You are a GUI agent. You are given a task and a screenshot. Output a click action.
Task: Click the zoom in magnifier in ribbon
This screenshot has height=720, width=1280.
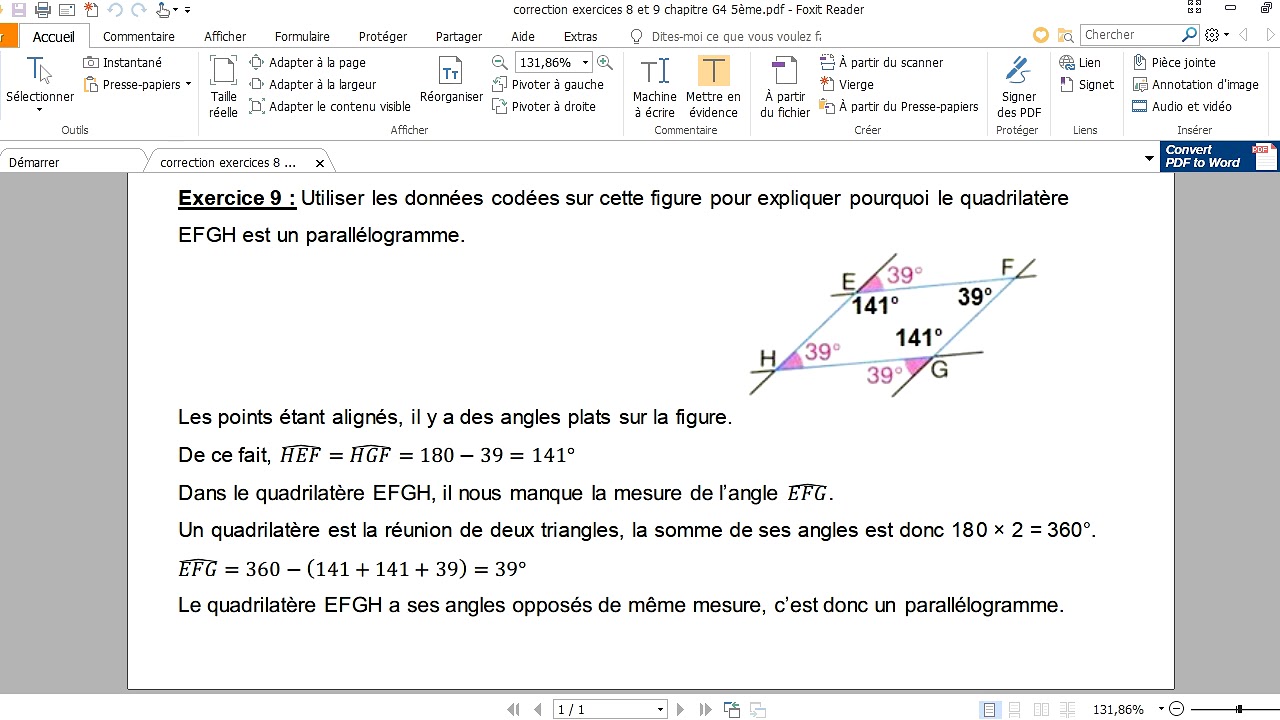pyautogui.click(x=605, y=62)
